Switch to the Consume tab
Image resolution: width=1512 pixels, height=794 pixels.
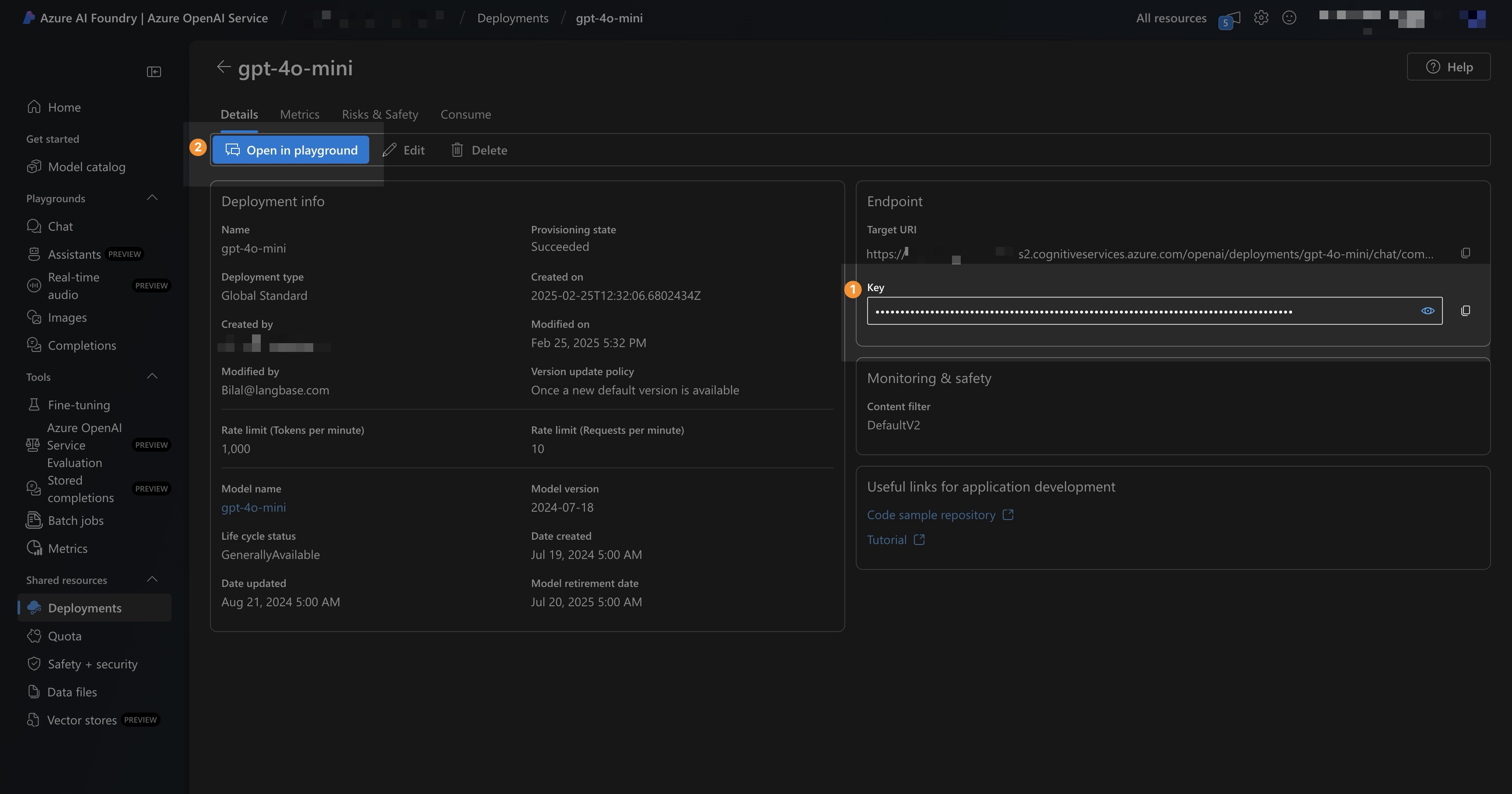pos(465,115)
